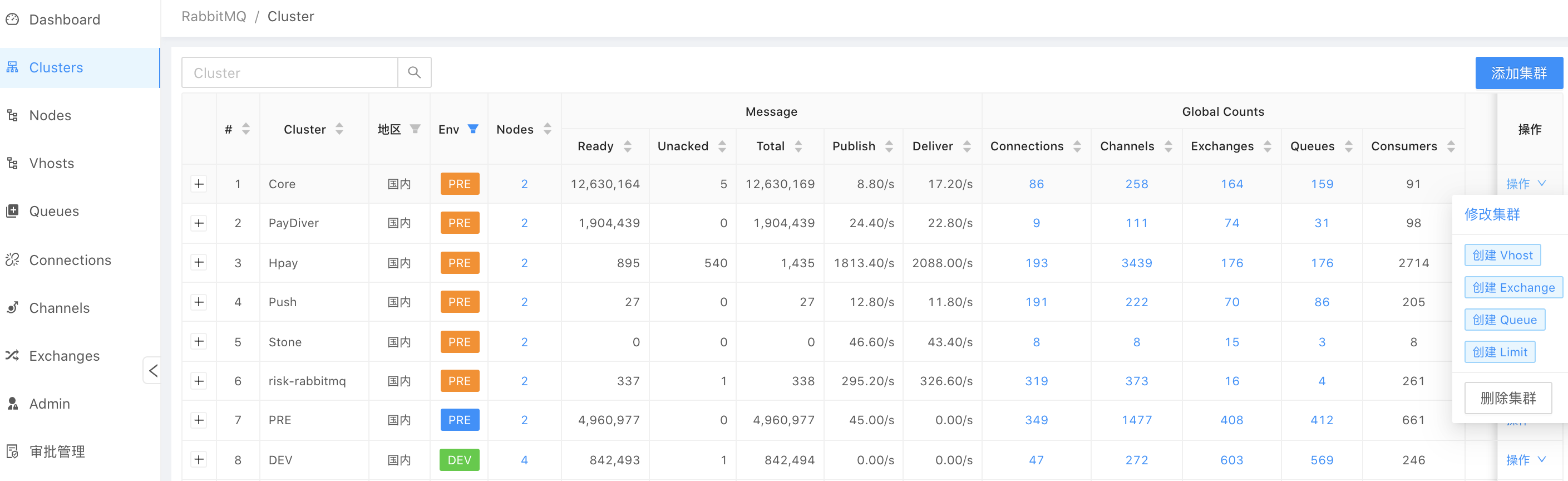The image size is (1568, 481).
Task: Open Hpay row channels count 3439
Action: pos(1136,263)
